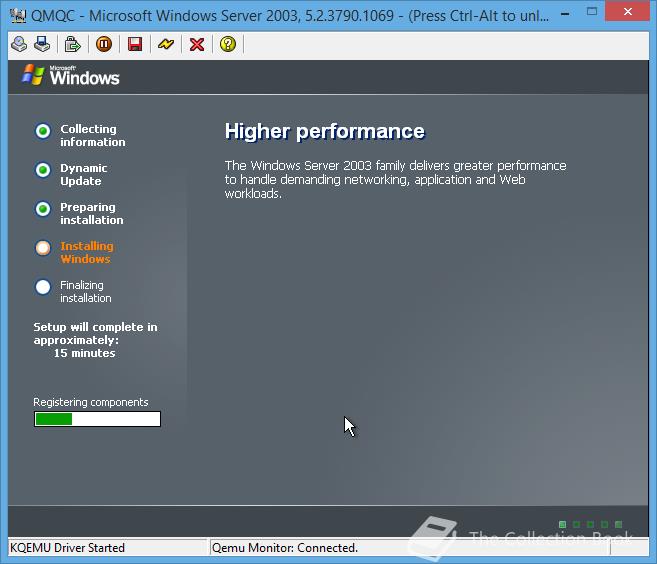The width and height of the screenshot is (657, 564).
Task: Click 'KQEMU Driver Started' in status bar
Action: click(x=67, y=548)
